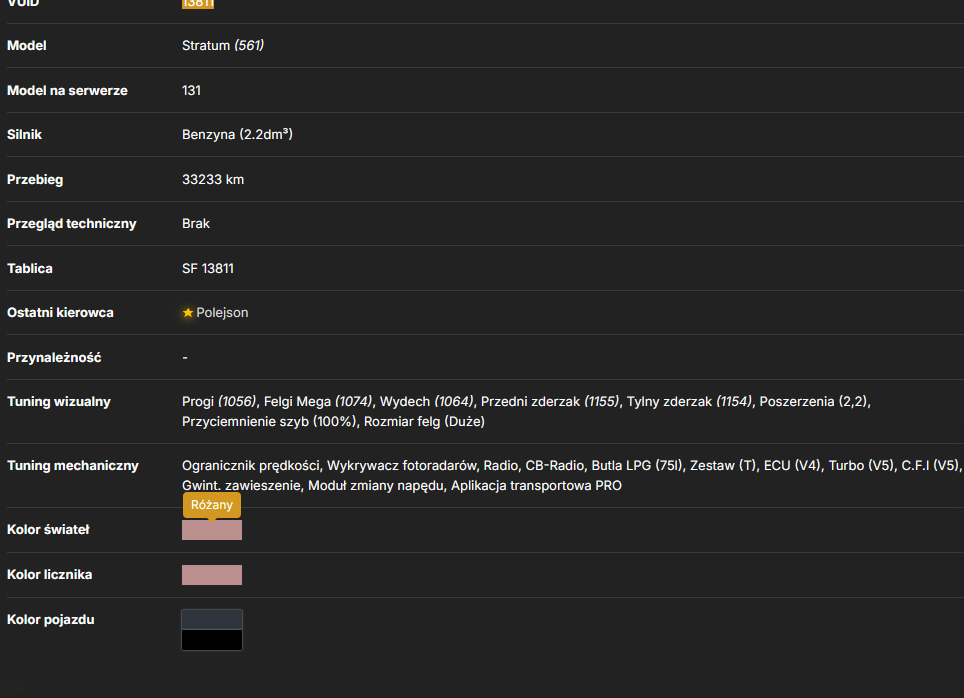
Task: Click the model ID (561) text
Action: point(249,46)
